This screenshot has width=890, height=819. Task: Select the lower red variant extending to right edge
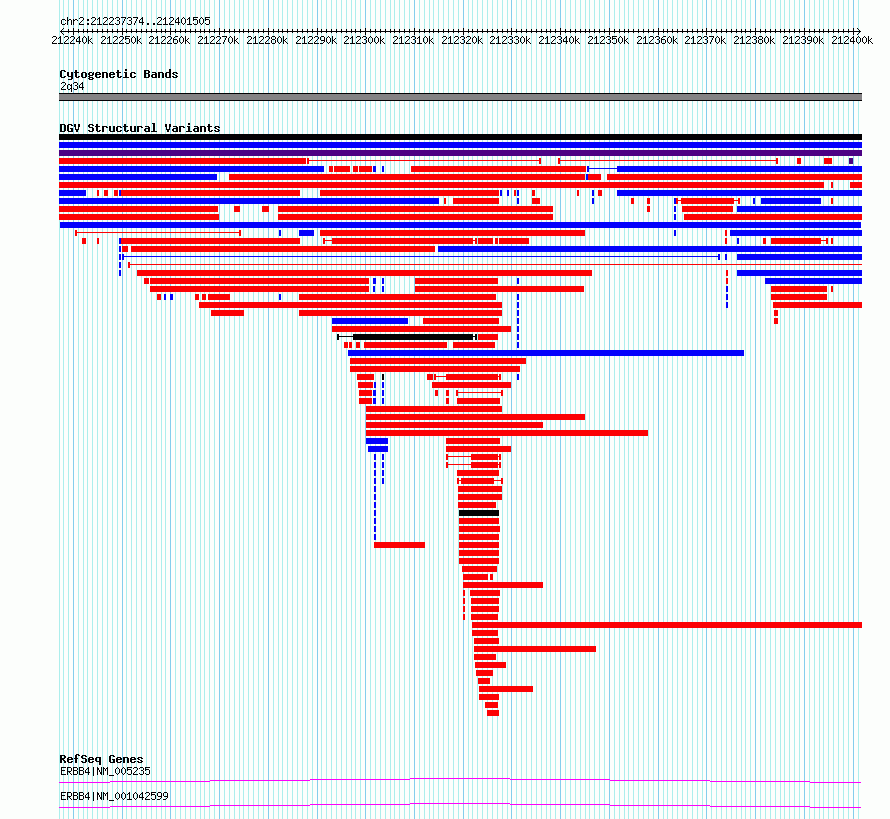pyautogui.click(x=667, y=625)
